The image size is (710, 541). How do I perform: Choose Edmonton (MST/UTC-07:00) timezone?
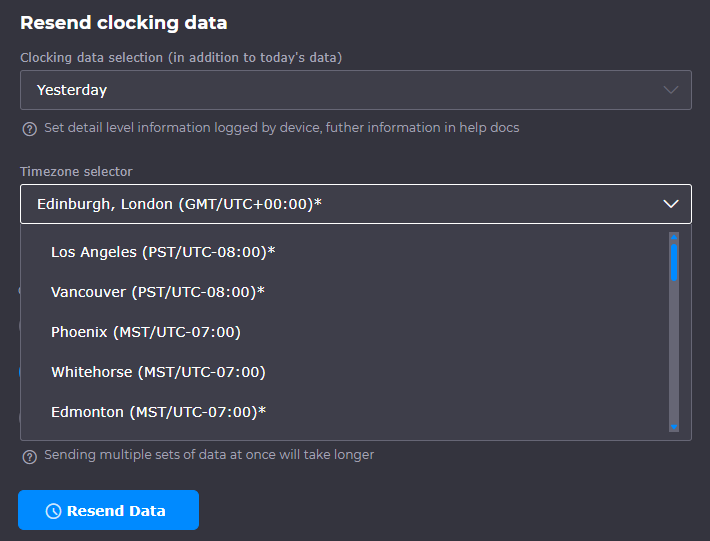(158, 412)
